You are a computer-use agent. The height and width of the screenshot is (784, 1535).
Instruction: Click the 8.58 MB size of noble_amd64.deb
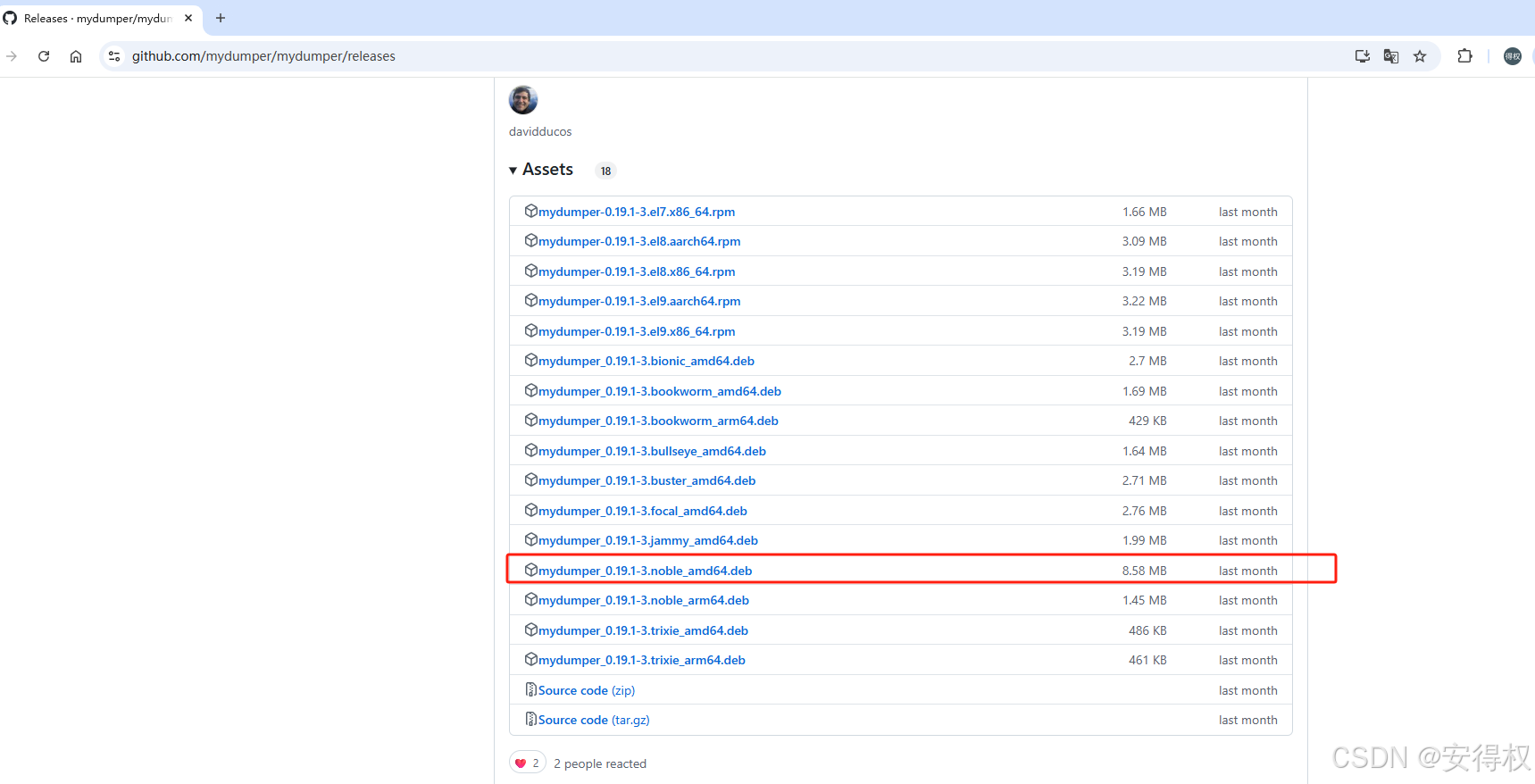pyautogui.click(x=1145, y=571)
